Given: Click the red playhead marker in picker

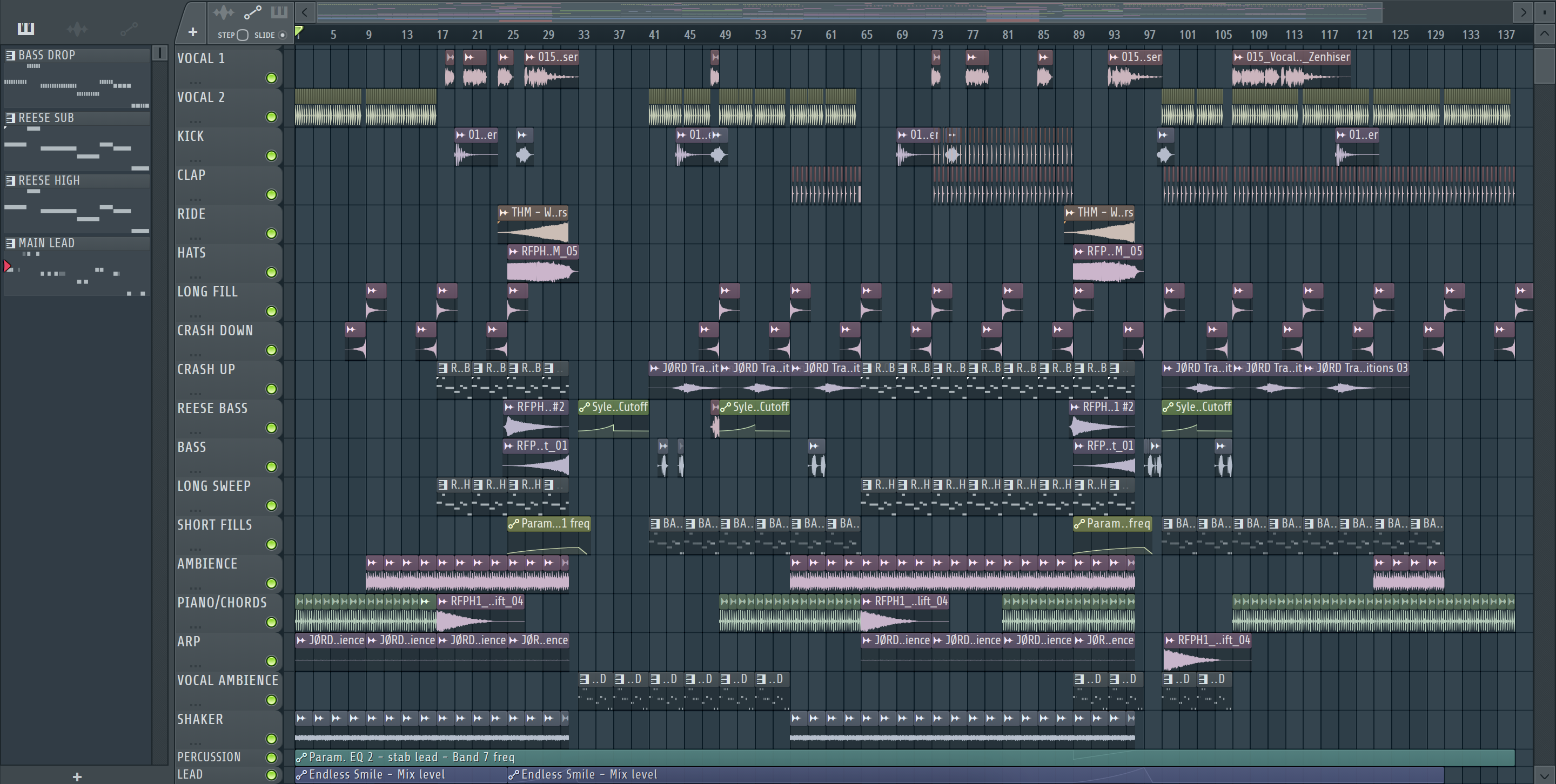Looking at the screenshot, I should point(7,266).
